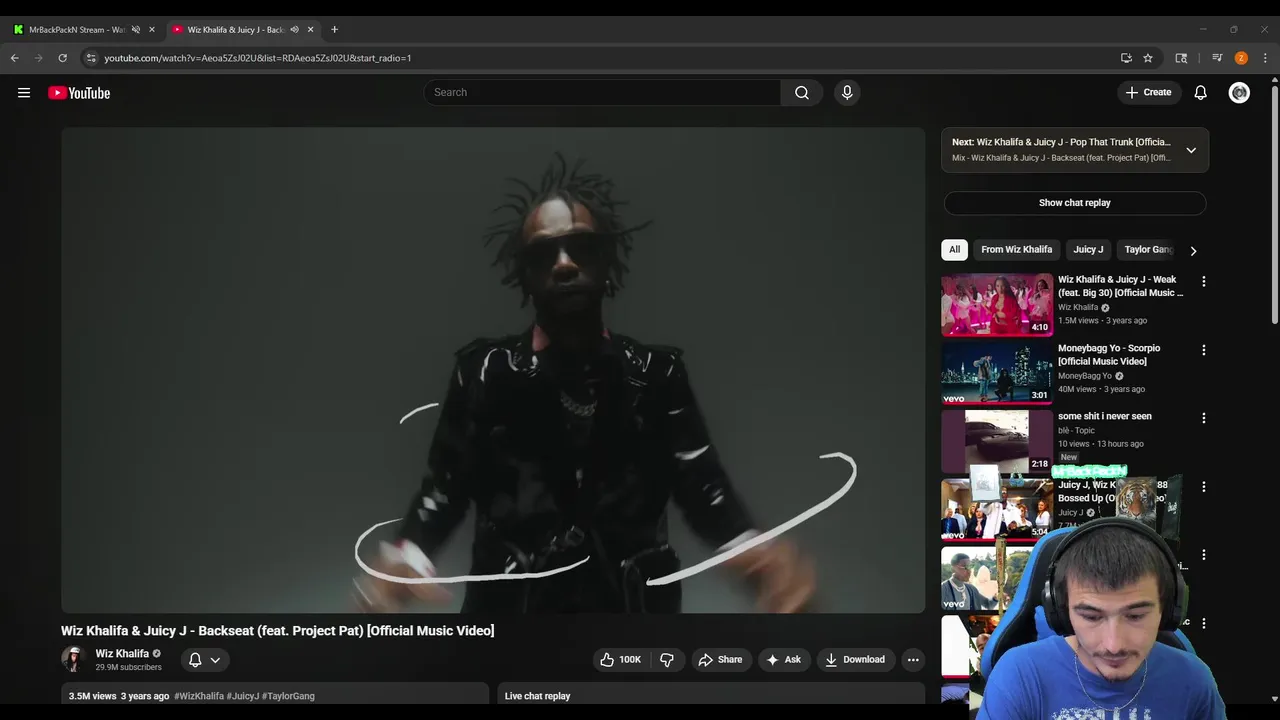Select the From Wiz Khalifa chip

[x=1017, y=249]
